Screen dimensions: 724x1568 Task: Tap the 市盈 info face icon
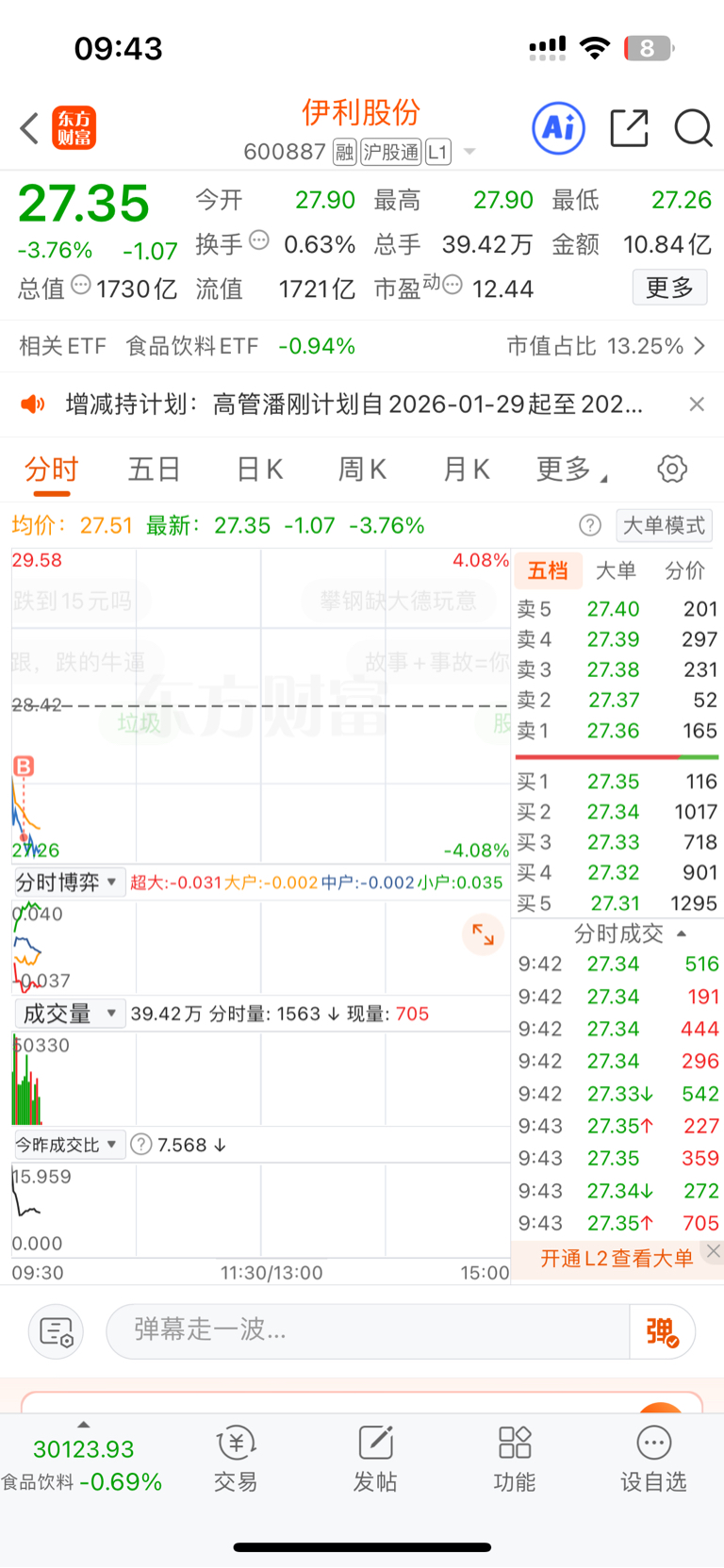[x=452, y=284]
